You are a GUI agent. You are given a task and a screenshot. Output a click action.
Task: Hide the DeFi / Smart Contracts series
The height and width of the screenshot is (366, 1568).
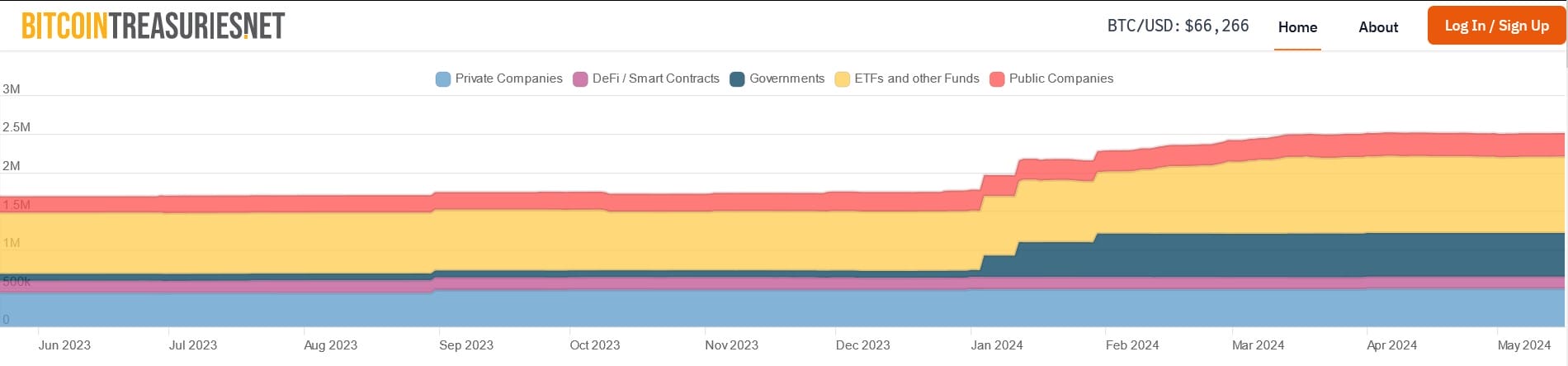[655, 78]
